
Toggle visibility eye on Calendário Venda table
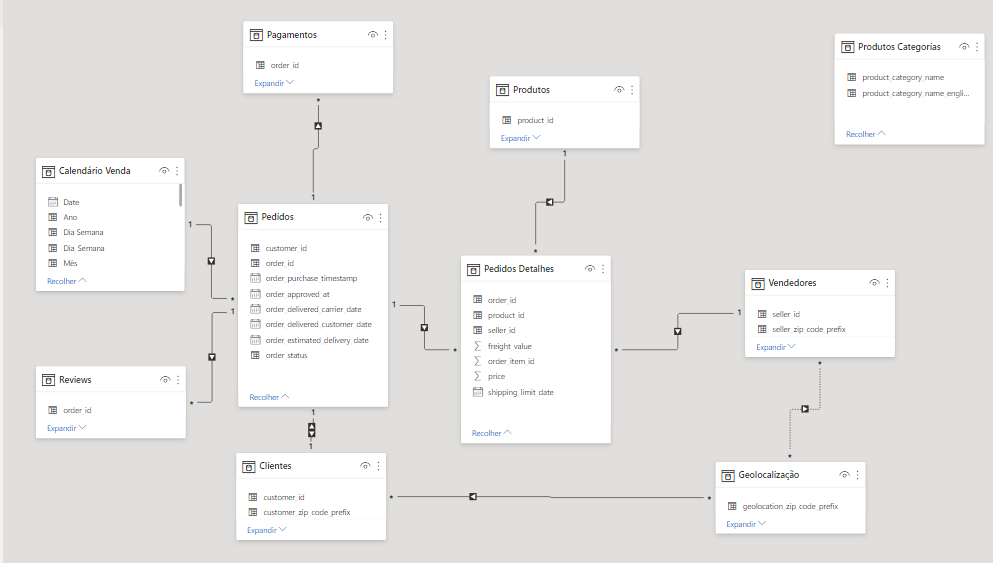click(164, 171)
